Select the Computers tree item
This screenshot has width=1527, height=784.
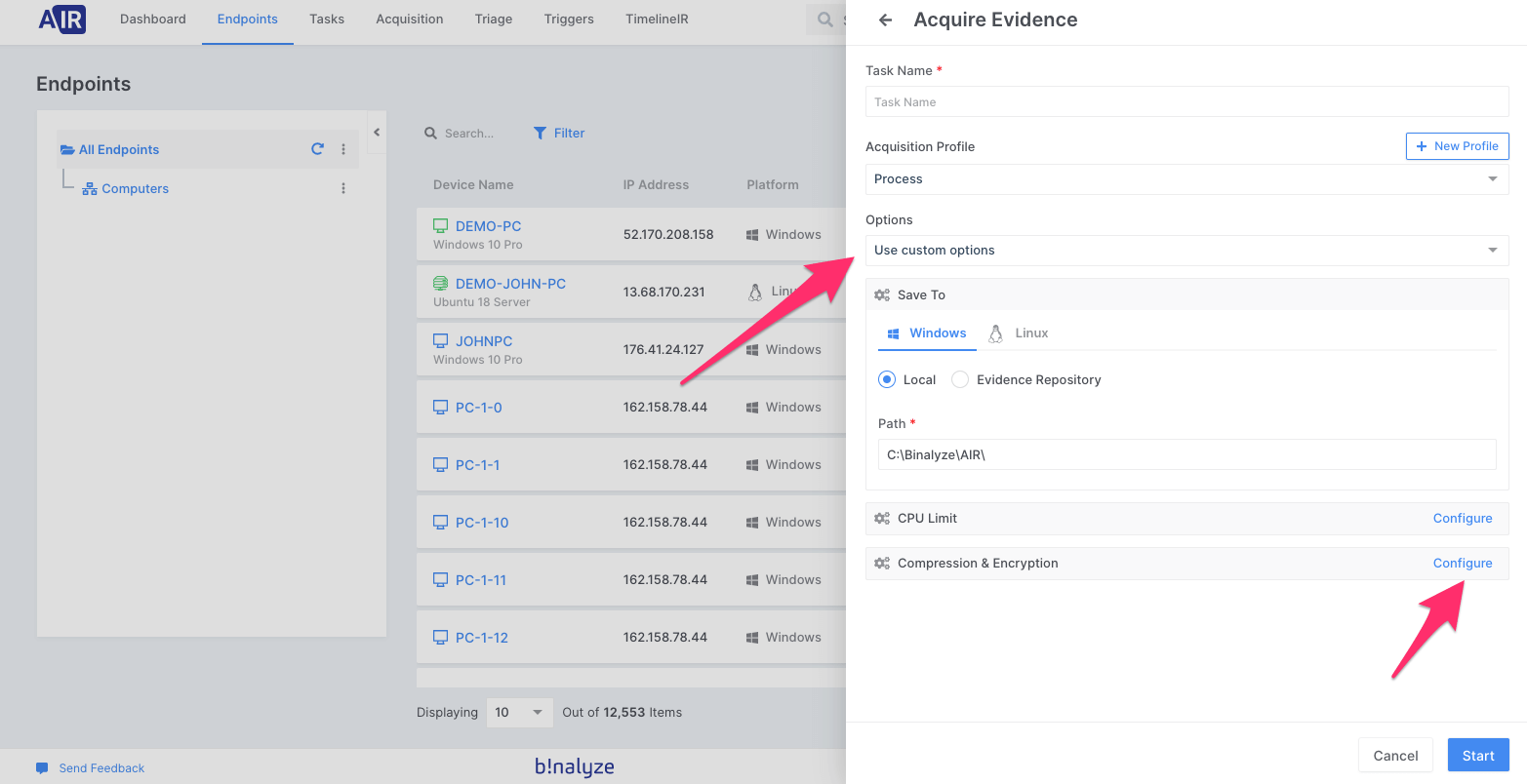[x=135, y=189]
